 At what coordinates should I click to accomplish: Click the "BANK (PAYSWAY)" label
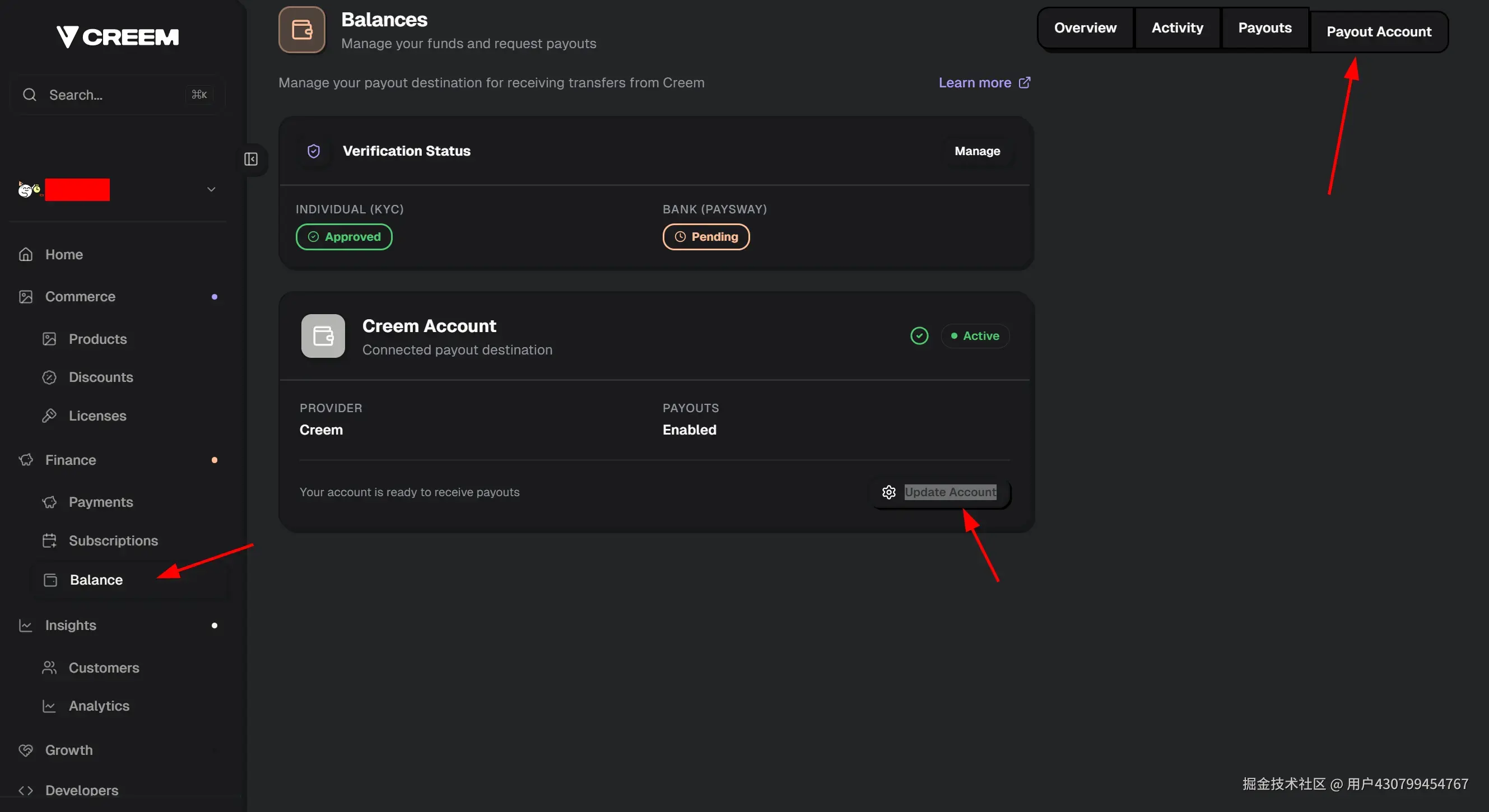coord(714,209)
